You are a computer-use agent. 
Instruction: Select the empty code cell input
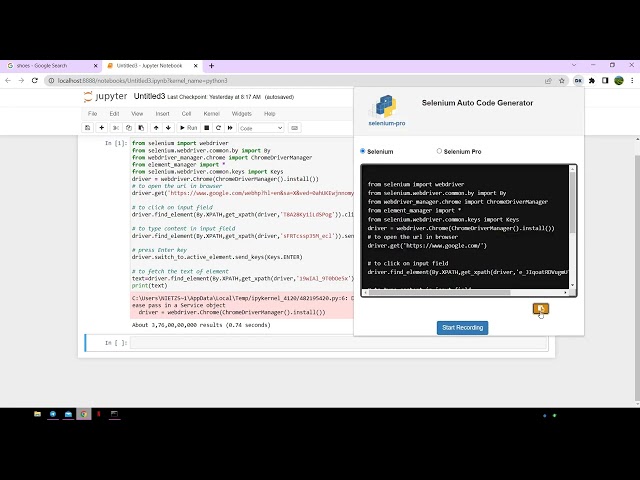(338, 343)
